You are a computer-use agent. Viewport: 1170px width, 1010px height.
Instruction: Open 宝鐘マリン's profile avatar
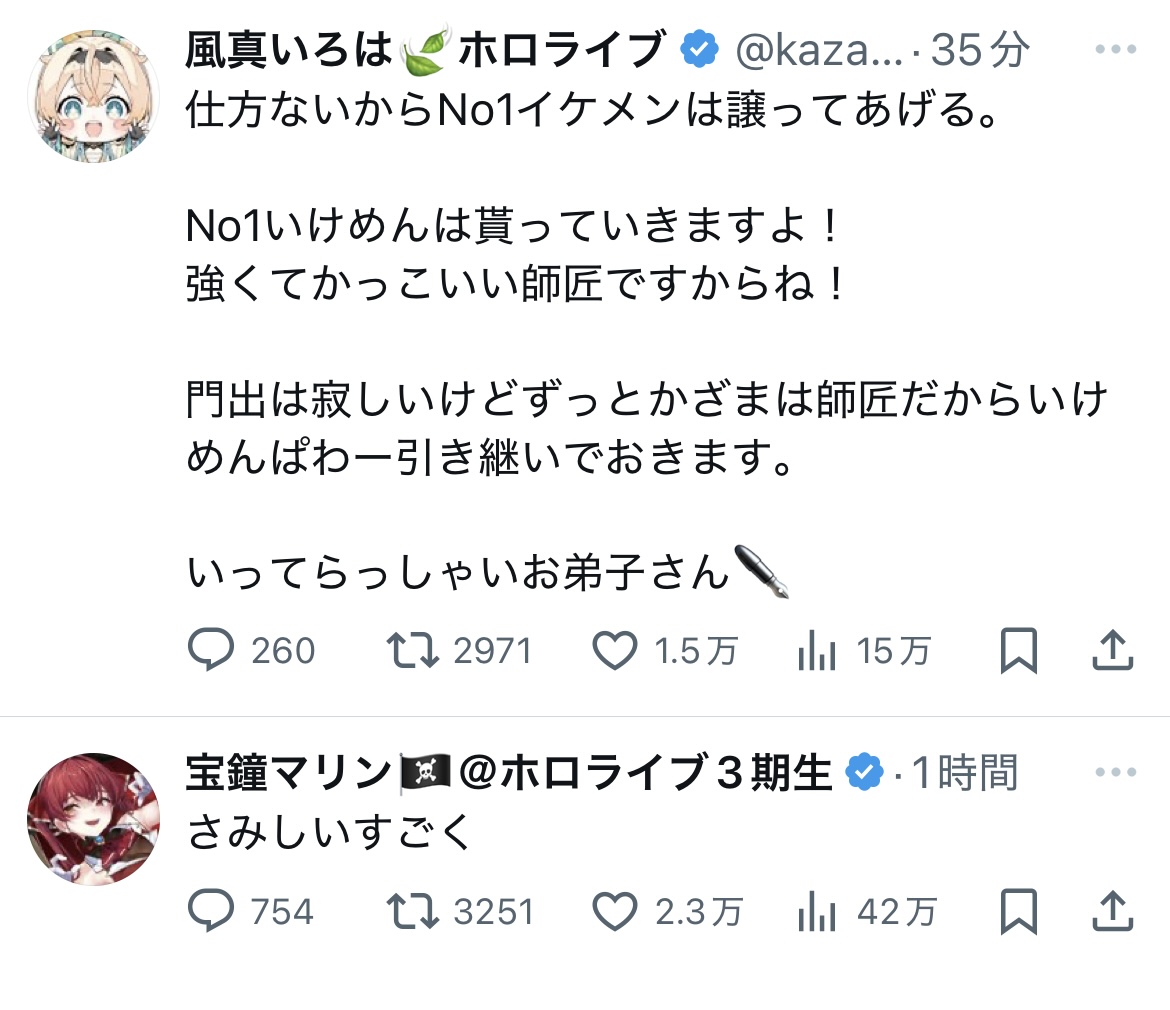(x=93, y=819)
